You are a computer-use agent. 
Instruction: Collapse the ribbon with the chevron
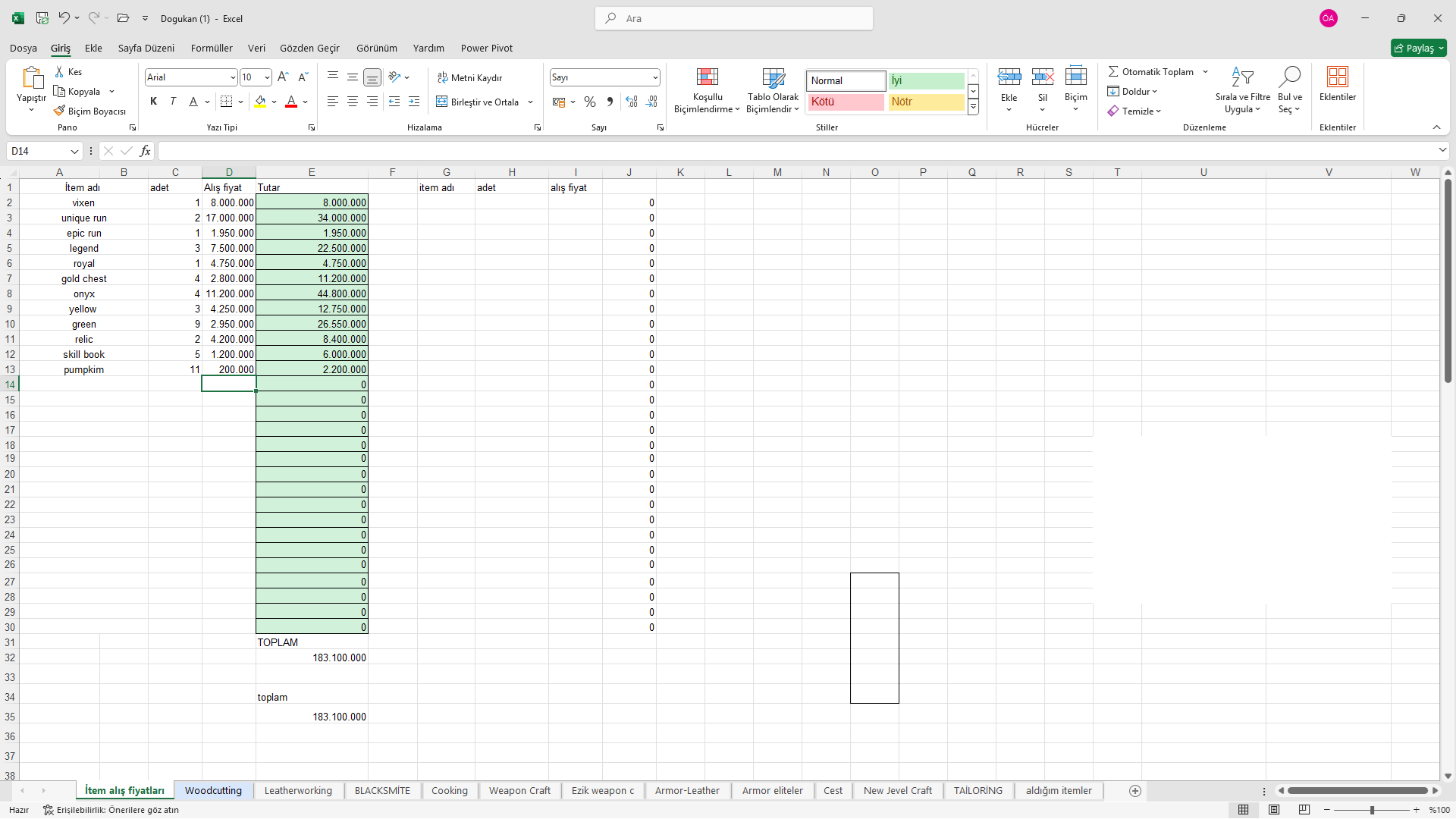coord(1436,127)
